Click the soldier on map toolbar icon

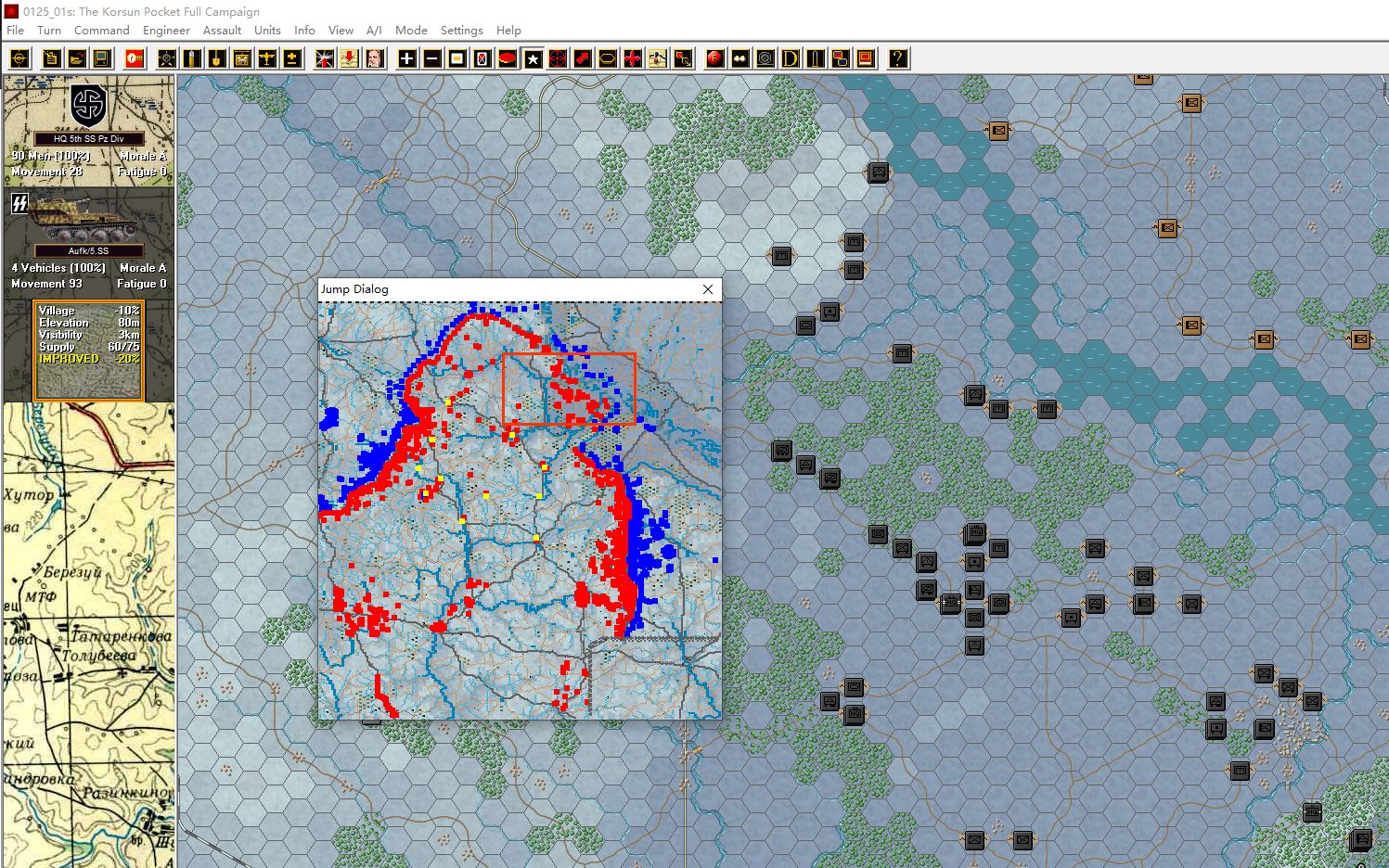[x=657, y=58]
